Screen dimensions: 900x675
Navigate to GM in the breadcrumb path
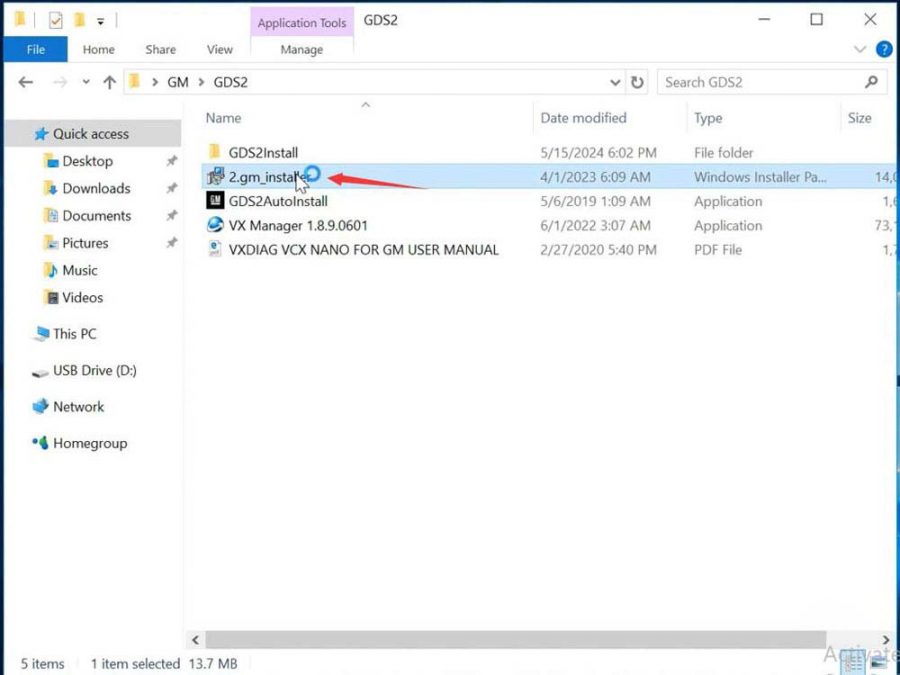tap(177, 82)
